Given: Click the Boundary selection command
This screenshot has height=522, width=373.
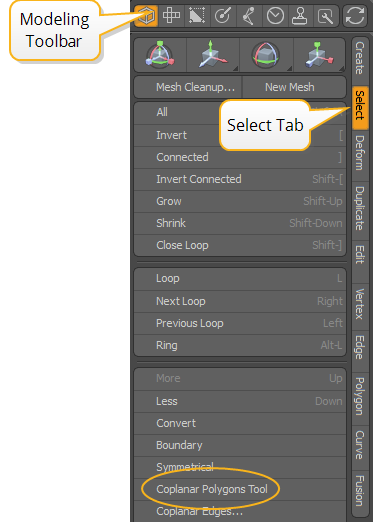Looking at the screenshot, I should coord(240,445).
